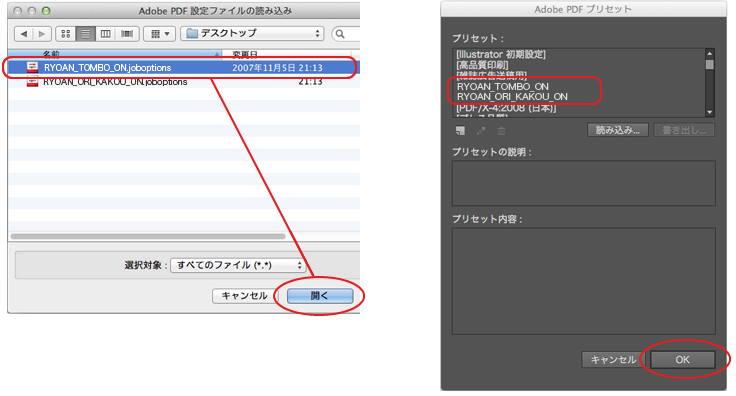736x396 pixels.
Task: Click the search field in file dialog
Action: 346,34
